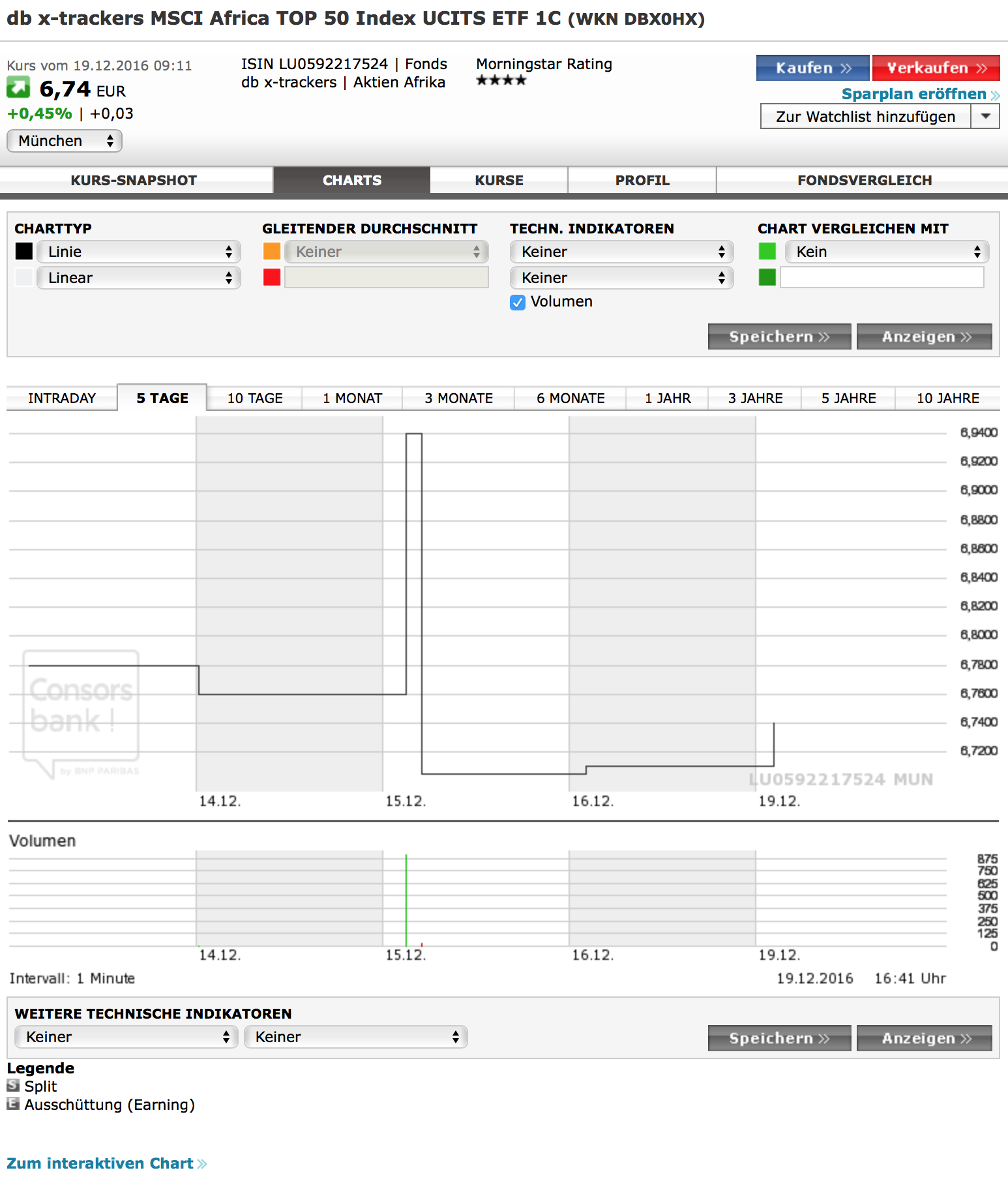
Task: Click the second moving average input field
Action: 387,277
